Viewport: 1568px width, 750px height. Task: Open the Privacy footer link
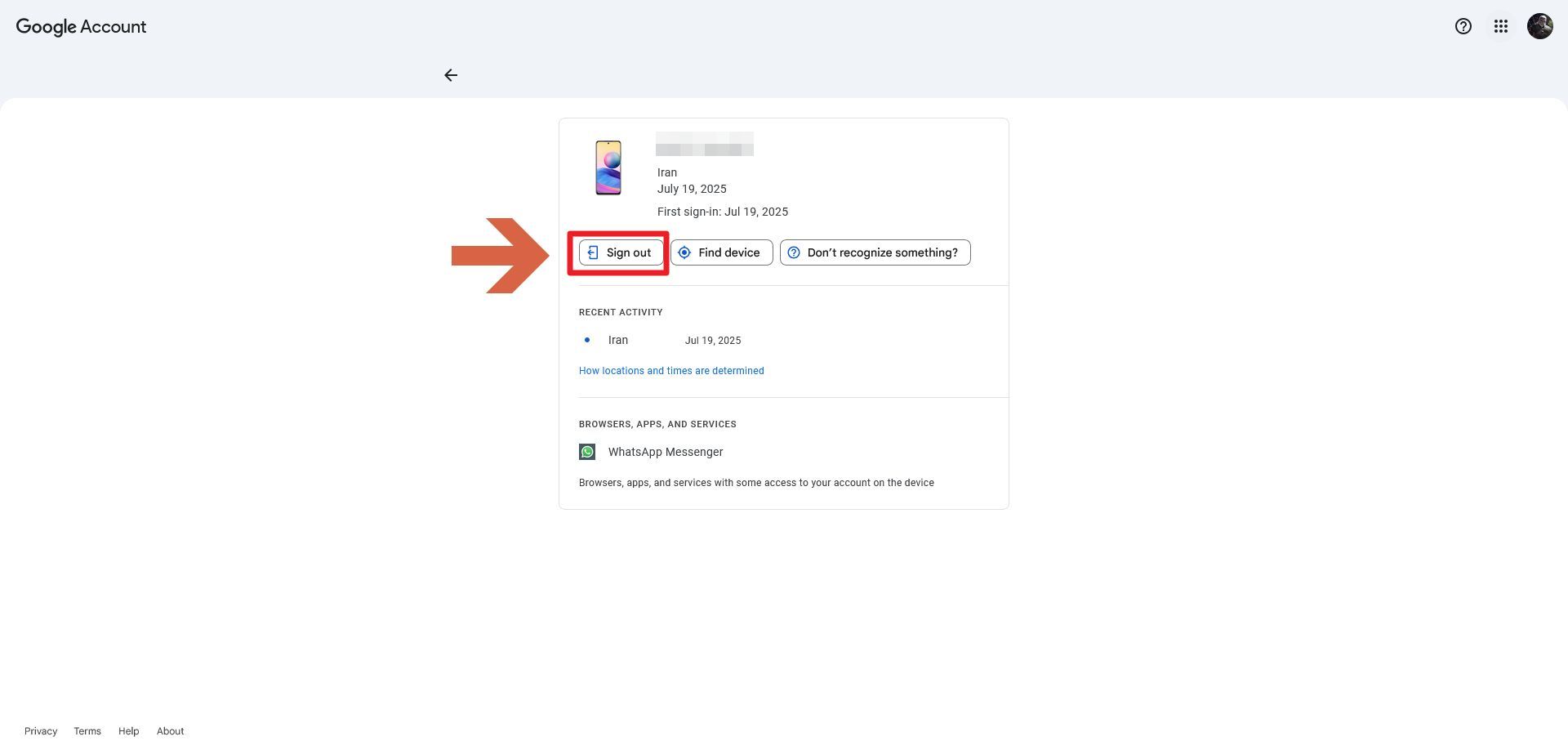(x=41, y=731)
